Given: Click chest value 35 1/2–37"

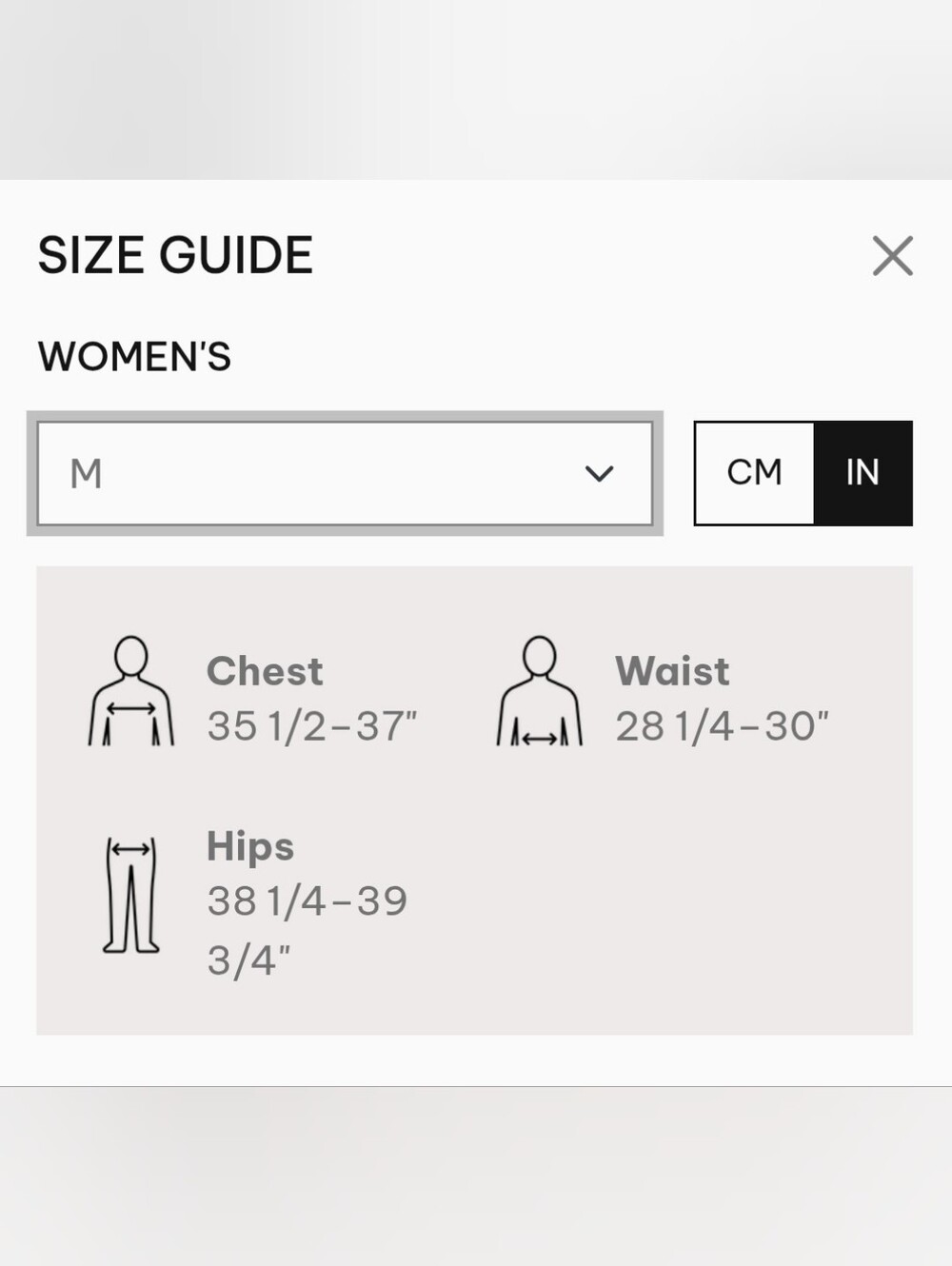Looking at the screenshot, I should (x=312, y=726).
